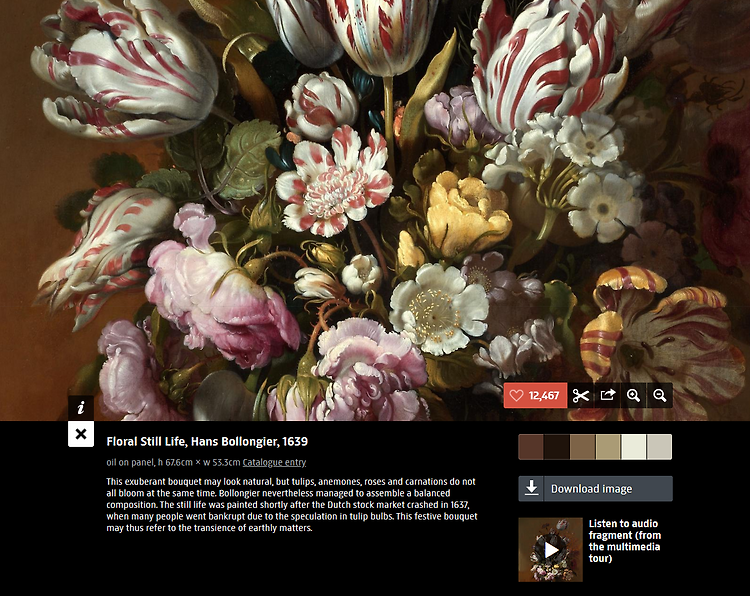Open the Catalogue entry link

tap(274, 462)
